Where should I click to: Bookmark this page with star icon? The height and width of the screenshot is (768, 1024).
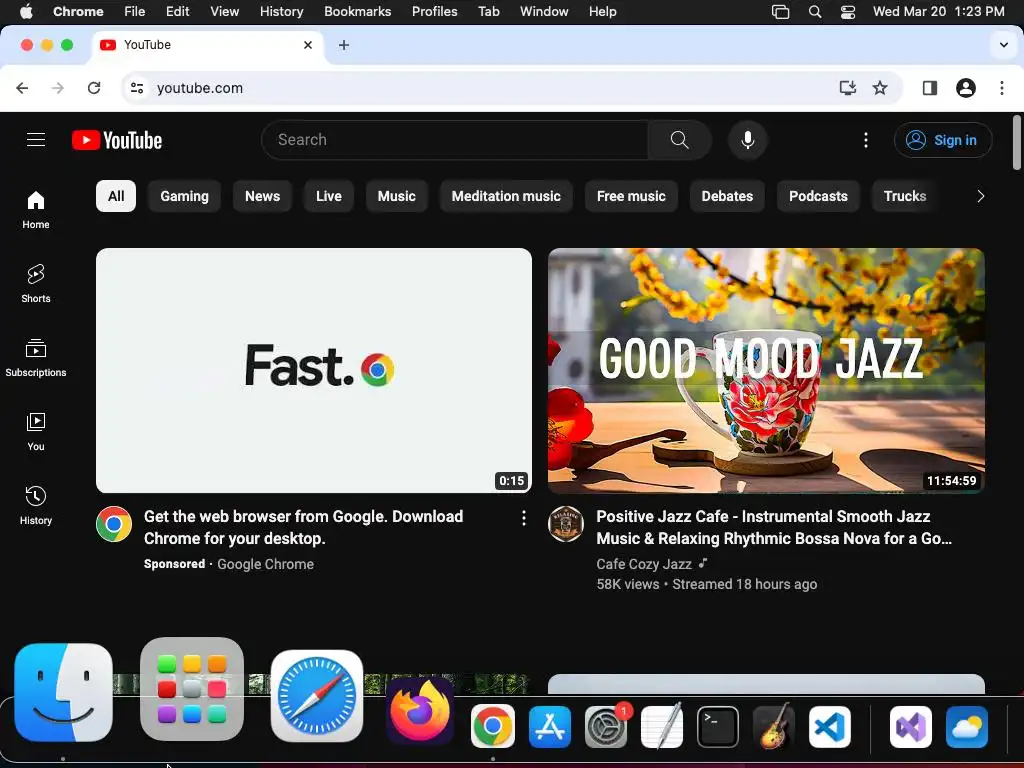pyautogui.click(x=880, y=88)
